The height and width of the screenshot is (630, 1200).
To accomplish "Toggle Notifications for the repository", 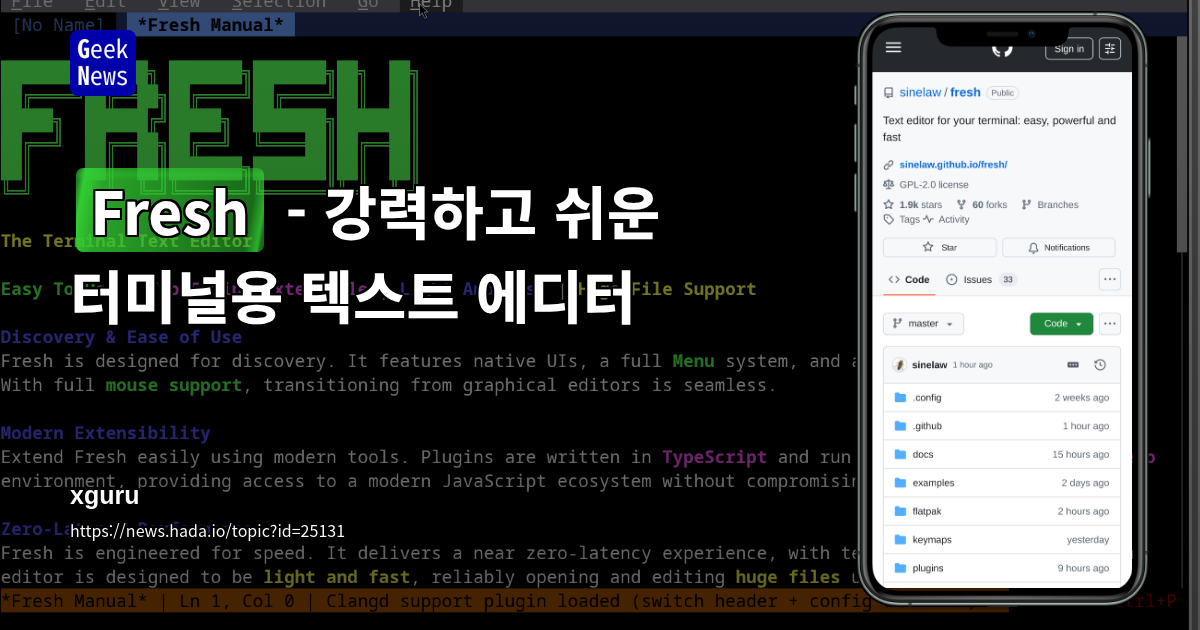I will coord(1058,247).
